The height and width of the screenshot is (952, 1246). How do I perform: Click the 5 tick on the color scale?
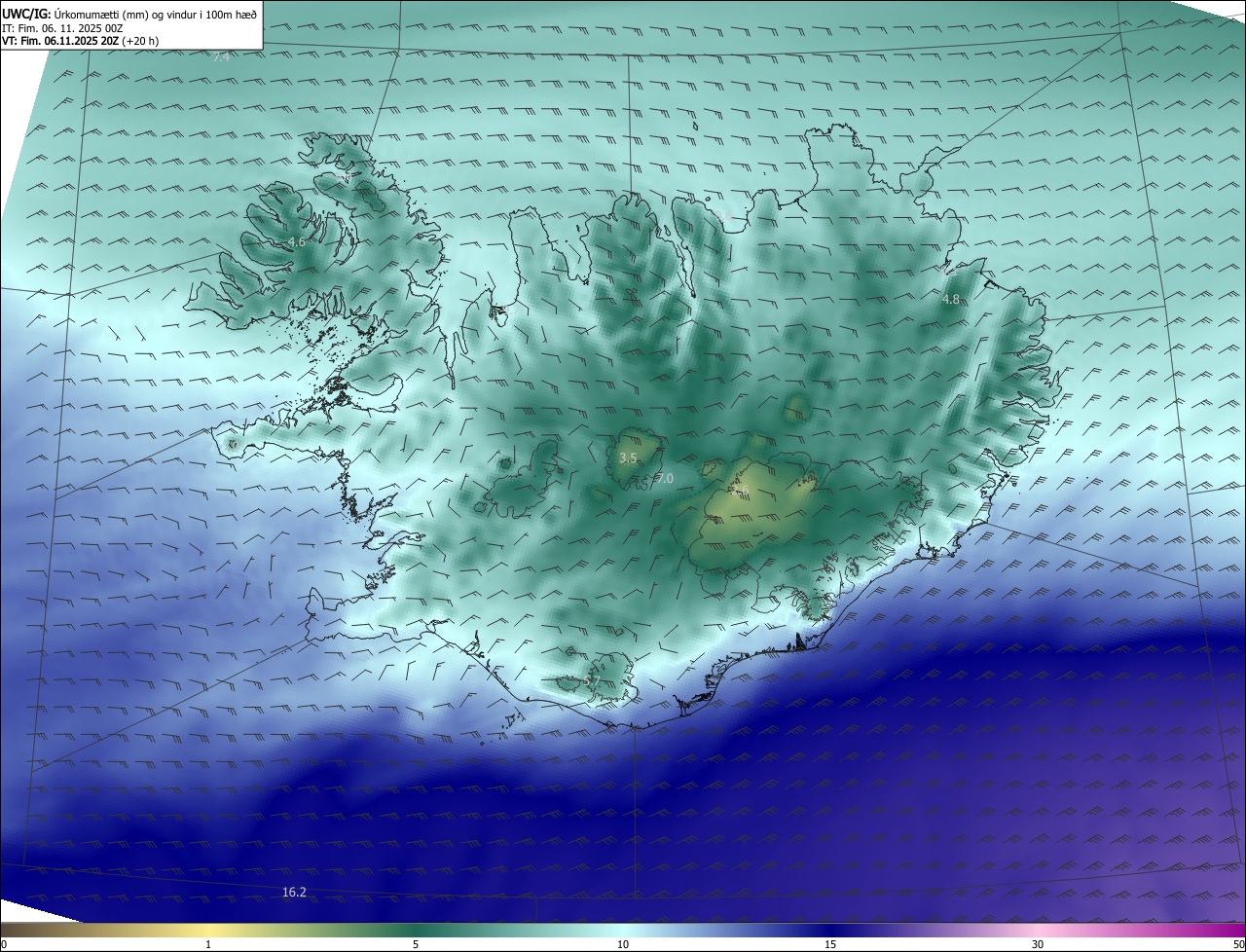pos(416,944)
